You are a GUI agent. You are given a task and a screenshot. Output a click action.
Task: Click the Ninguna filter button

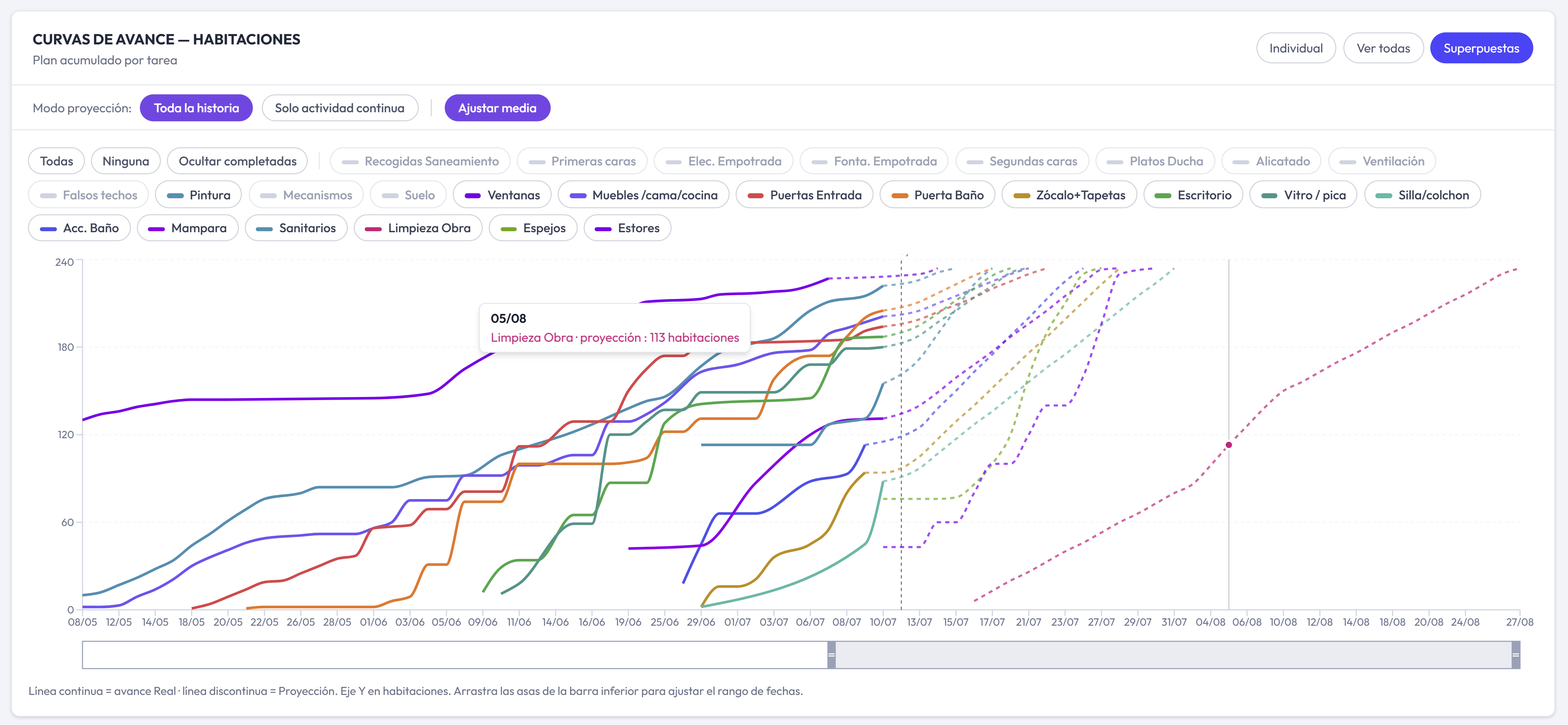coord(125,161)
